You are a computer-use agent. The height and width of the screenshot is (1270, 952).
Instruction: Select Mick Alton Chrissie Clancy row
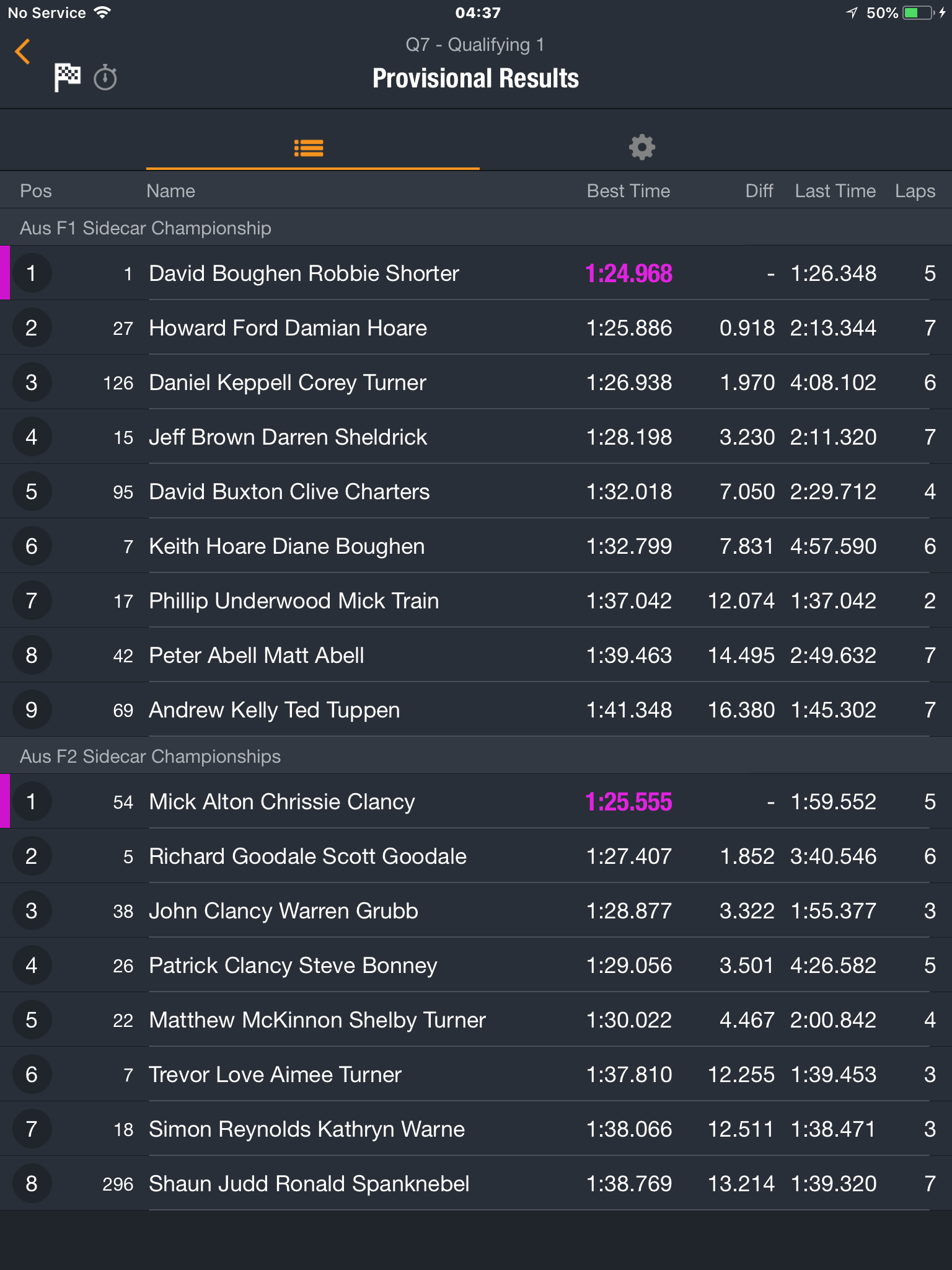(476, 802)
